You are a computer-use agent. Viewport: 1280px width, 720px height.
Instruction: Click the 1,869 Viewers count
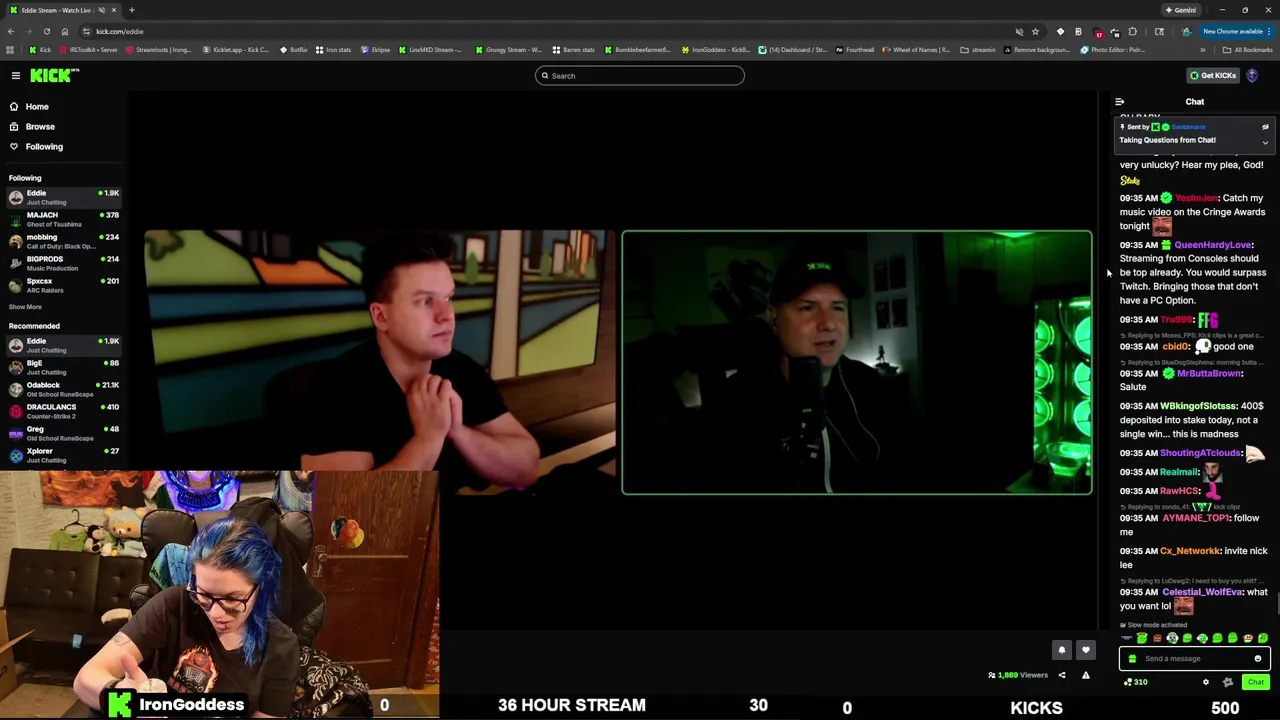pyautogui.click(x=1017, y=675)
